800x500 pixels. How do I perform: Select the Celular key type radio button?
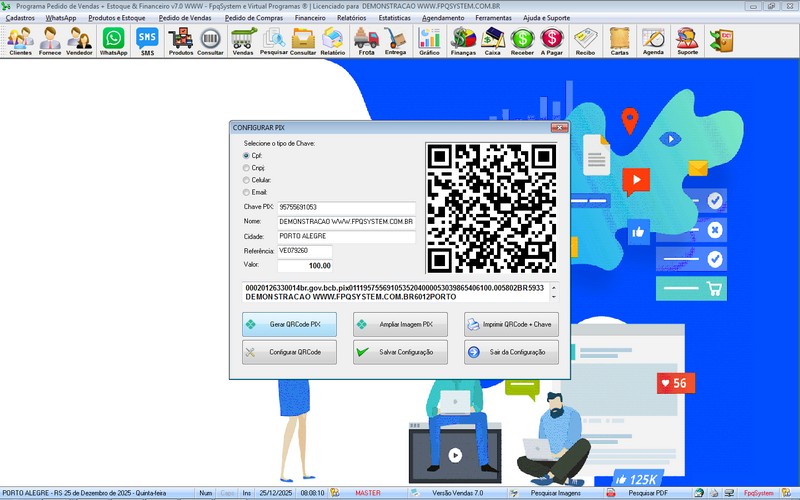click(x=246, y=180)
